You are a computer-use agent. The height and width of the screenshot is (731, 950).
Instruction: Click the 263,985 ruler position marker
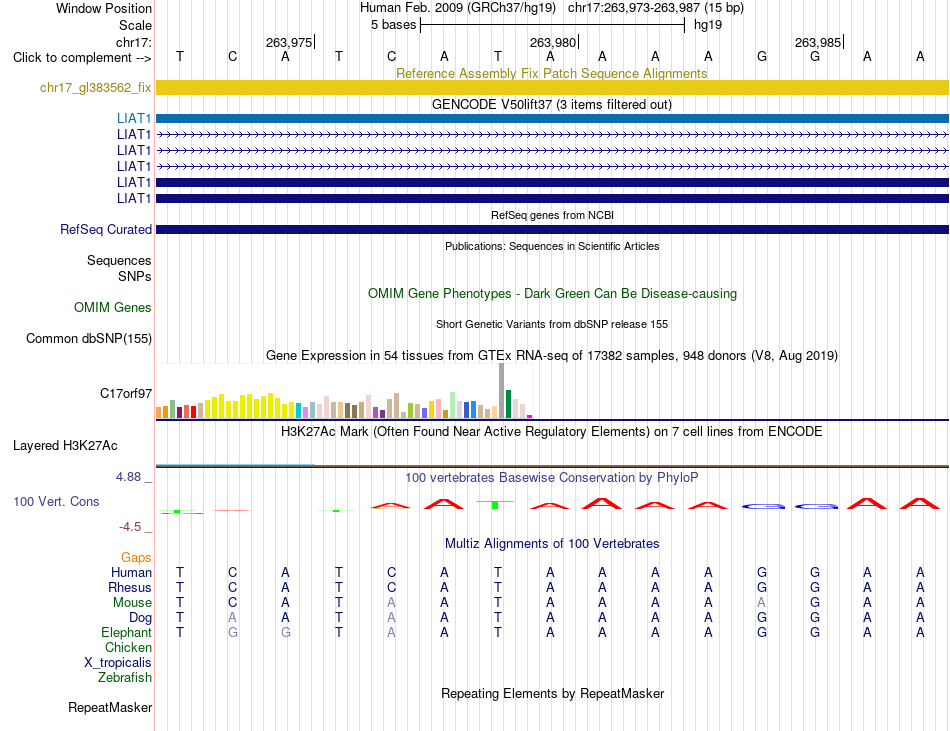point(819,42)
